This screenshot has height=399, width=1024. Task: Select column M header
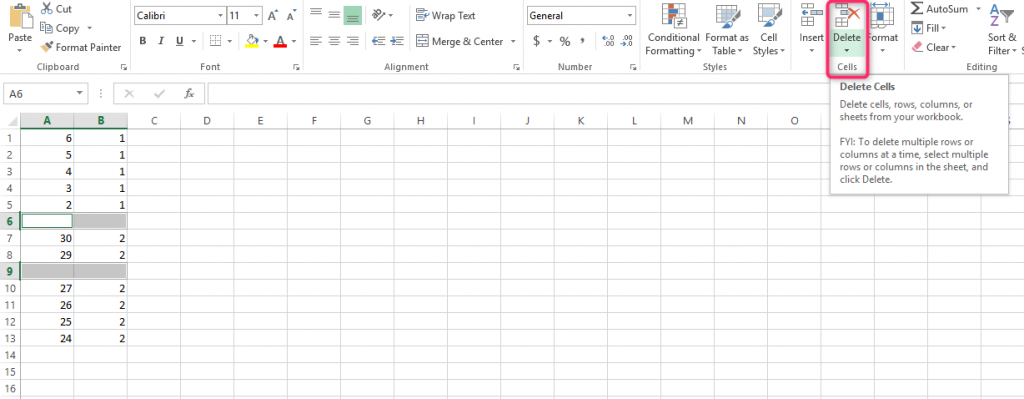687,120
